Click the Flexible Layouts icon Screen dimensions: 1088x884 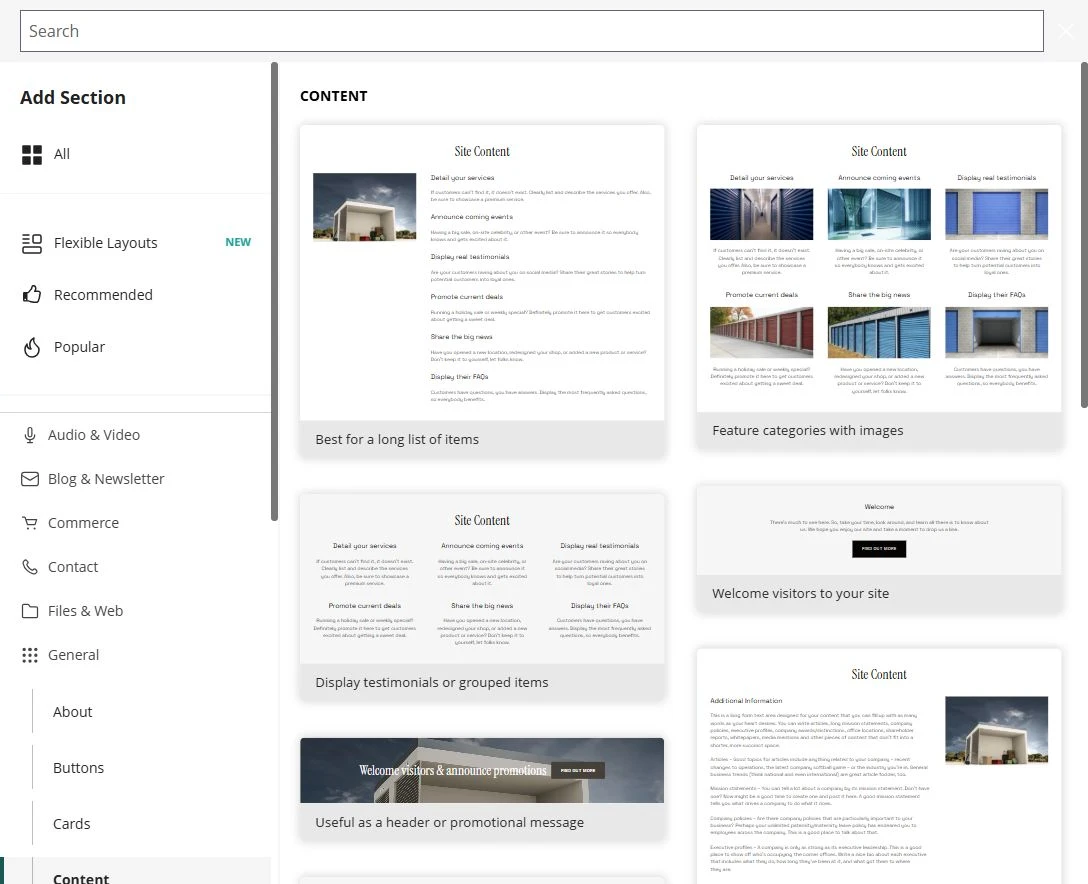pyautogui.click(x=31, y=243)
